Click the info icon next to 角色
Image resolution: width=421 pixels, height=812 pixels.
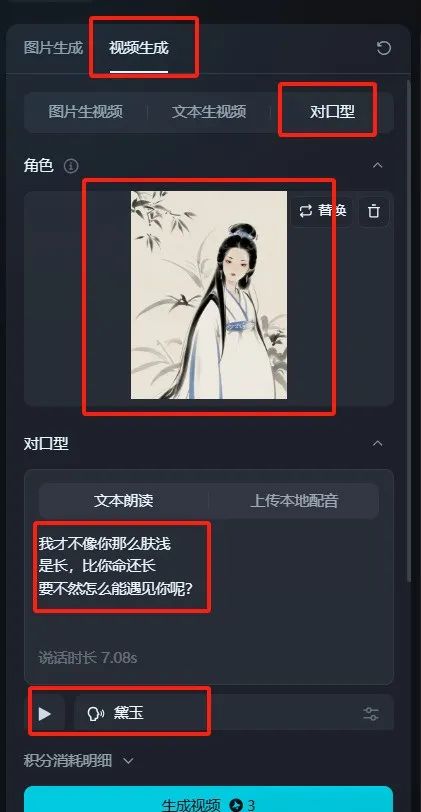click(71, 166)
